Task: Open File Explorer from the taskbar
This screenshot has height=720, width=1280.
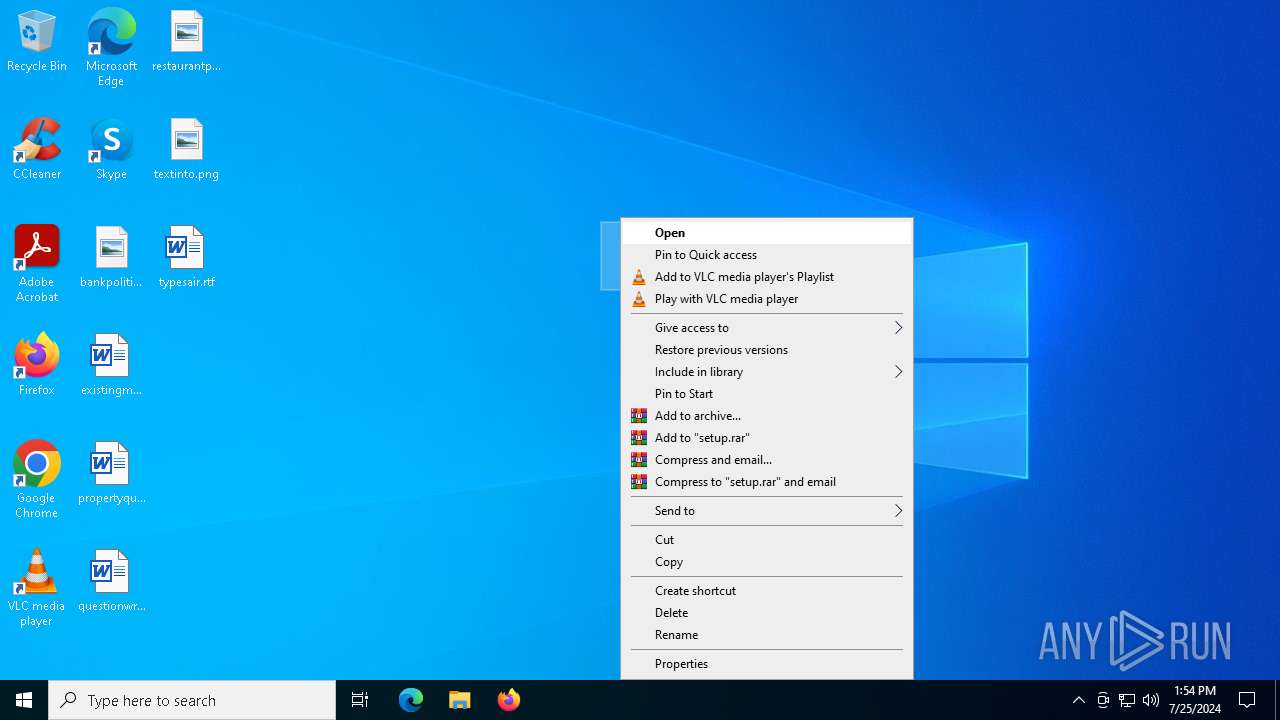Action: point(460,700)
